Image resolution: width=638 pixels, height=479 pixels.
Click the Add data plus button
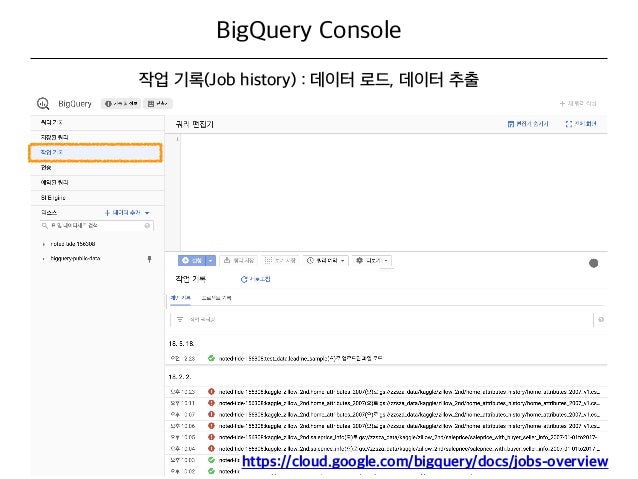click(x=122, y=212)
